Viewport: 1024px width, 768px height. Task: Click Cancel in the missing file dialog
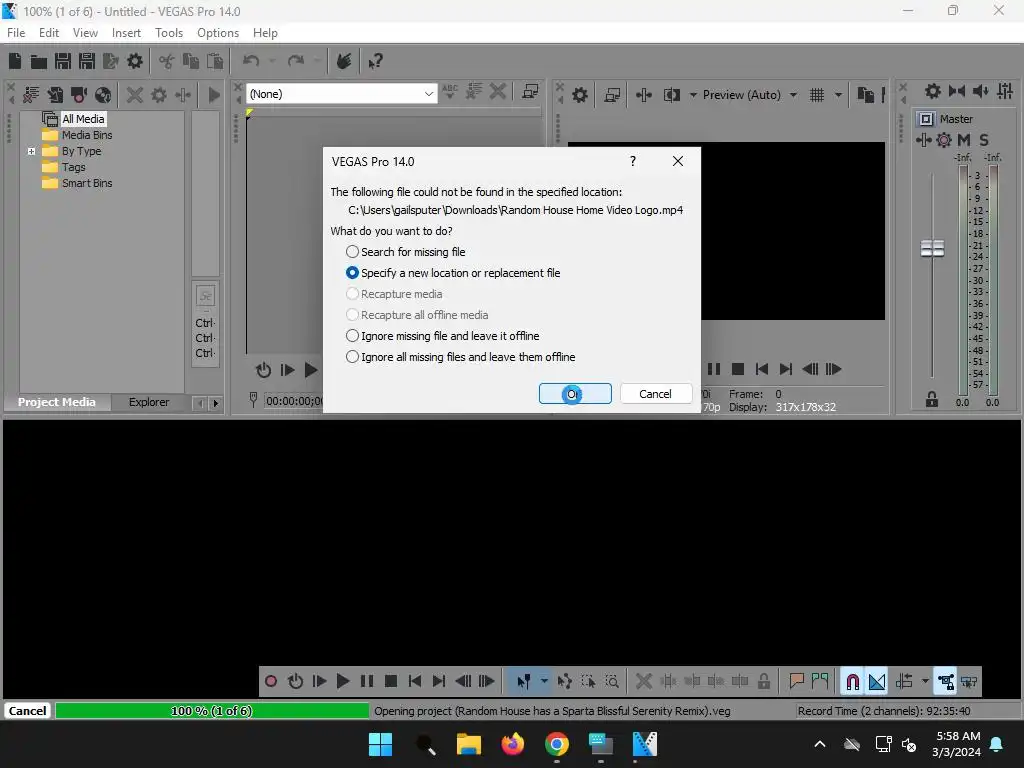pos(656,394)
